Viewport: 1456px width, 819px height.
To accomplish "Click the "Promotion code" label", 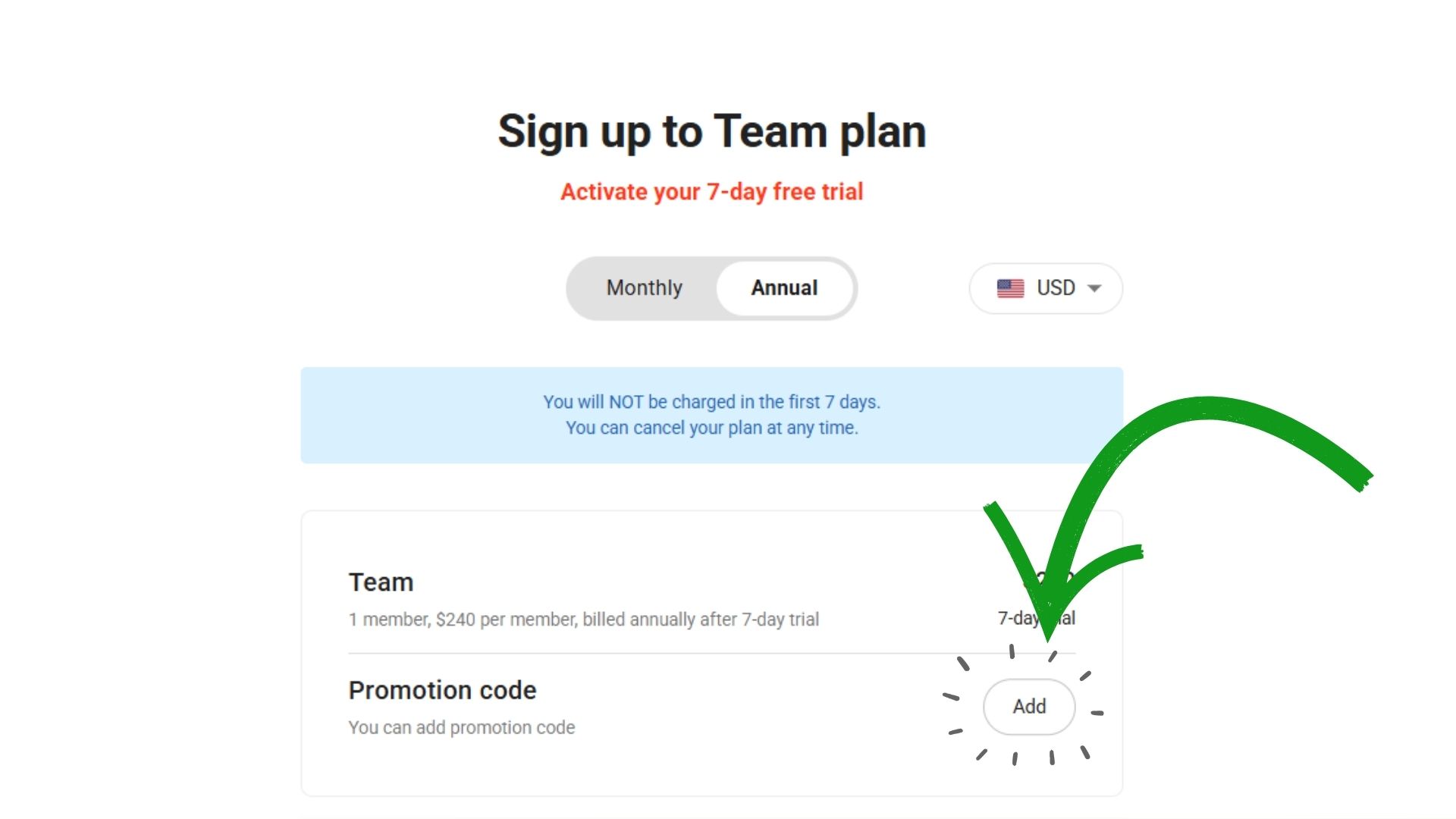I will tap(442, 690).
